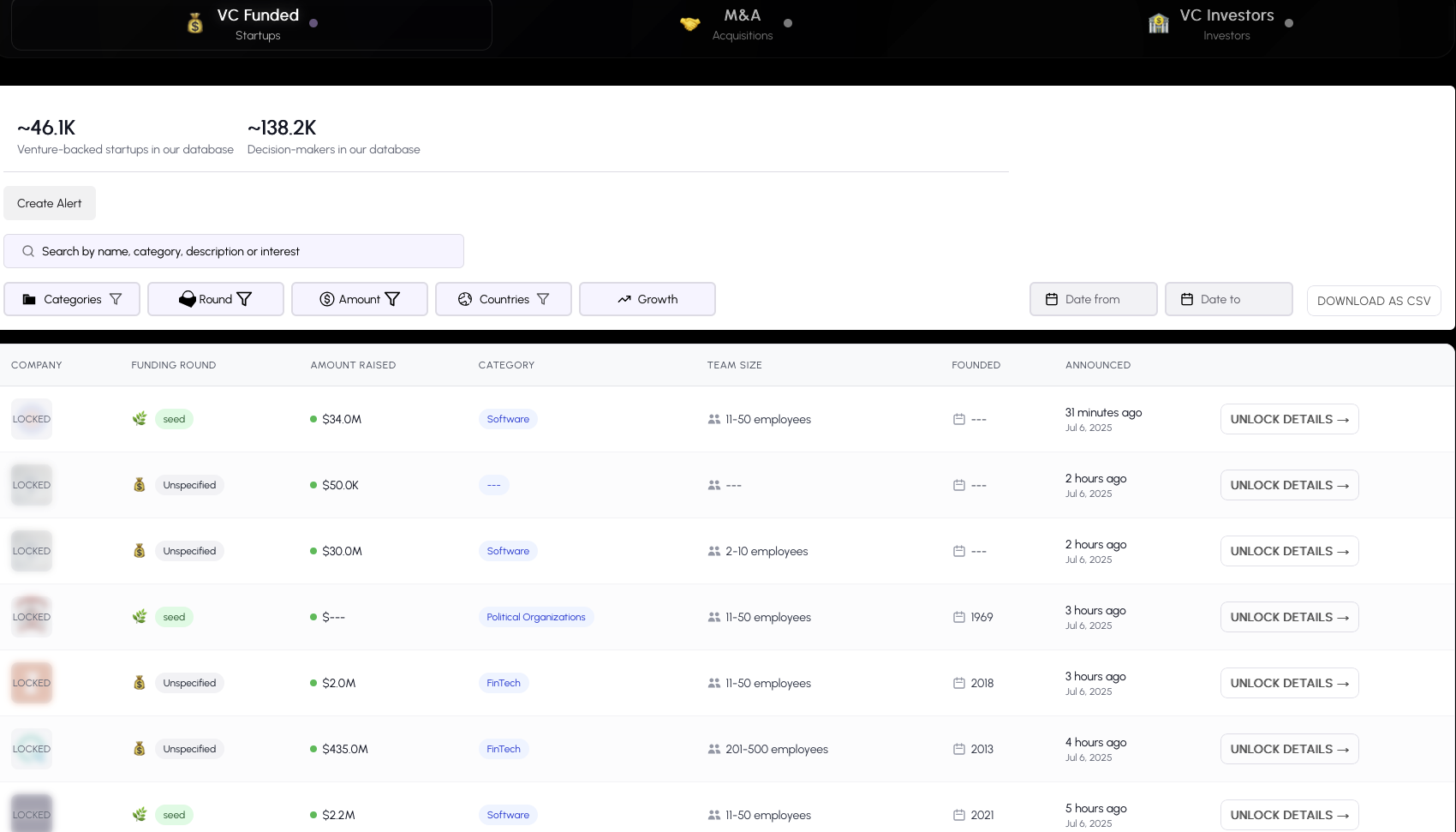
Task: Click Download as CSV button
Action: click(1374, 301)
